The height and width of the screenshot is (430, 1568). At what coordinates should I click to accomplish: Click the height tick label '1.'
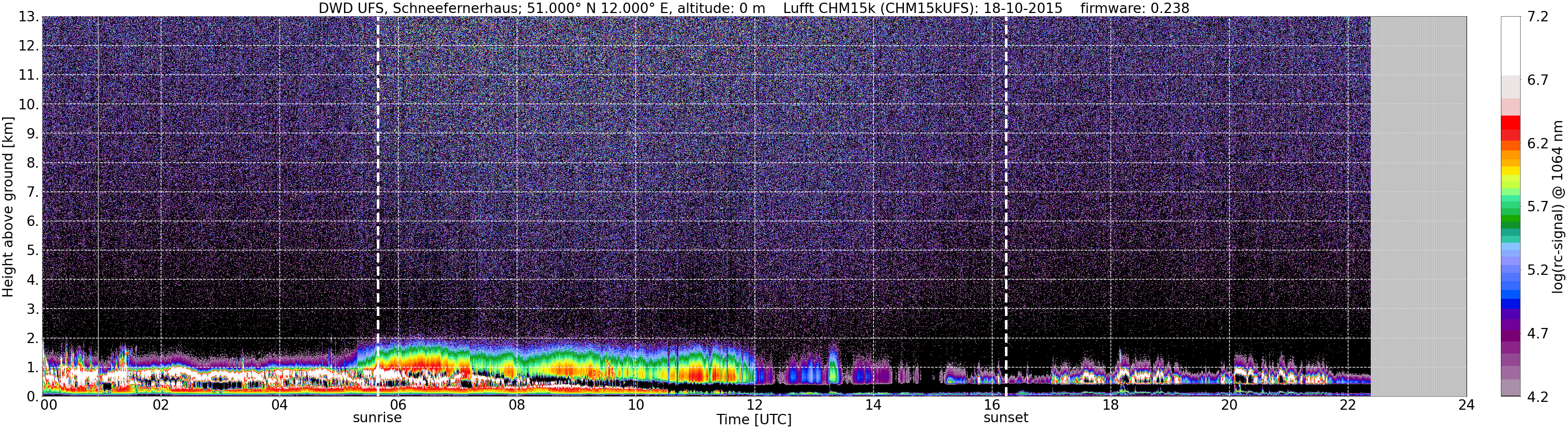[x=33, y=367]
